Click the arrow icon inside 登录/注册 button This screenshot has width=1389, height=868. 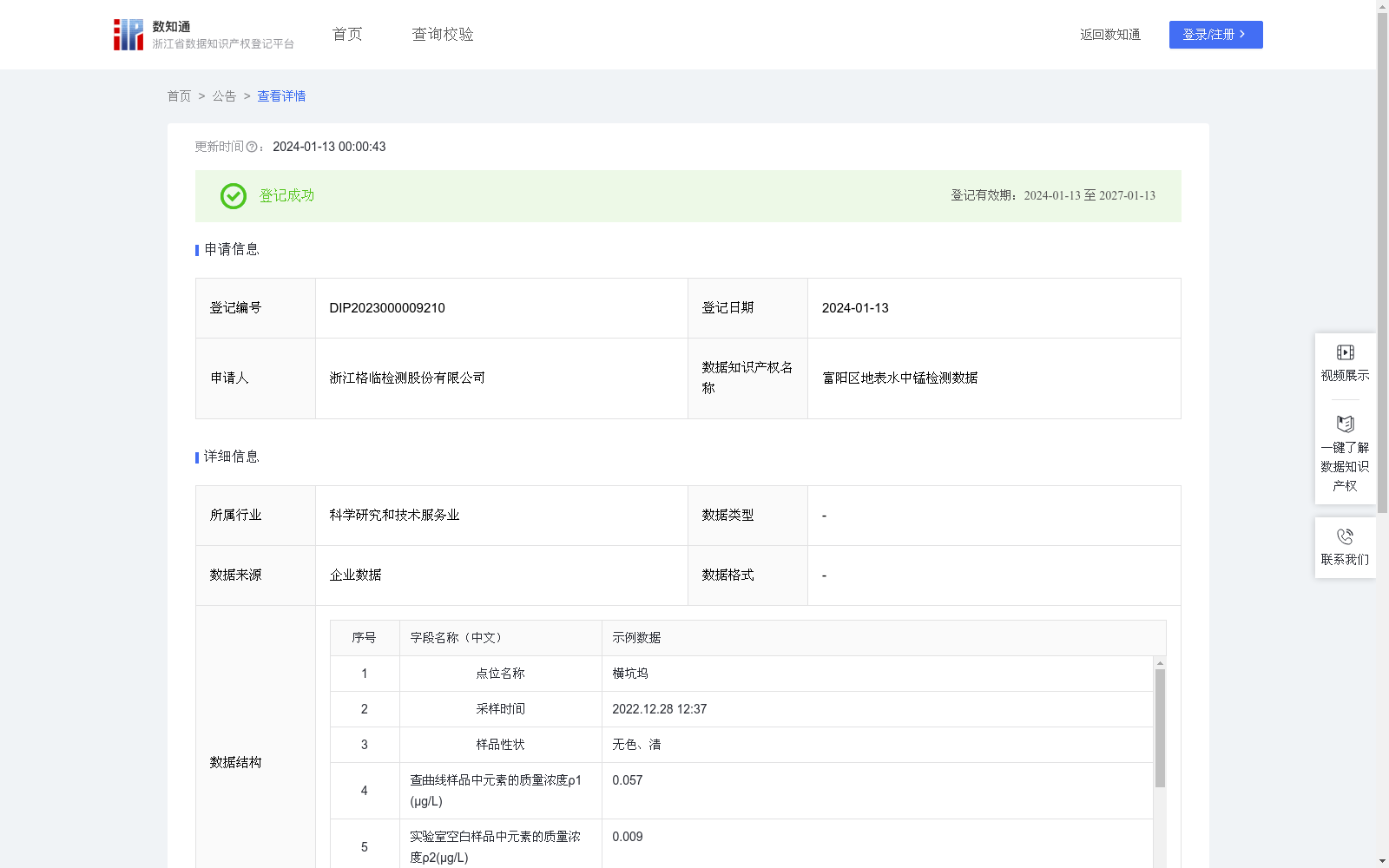[1243, 35]
